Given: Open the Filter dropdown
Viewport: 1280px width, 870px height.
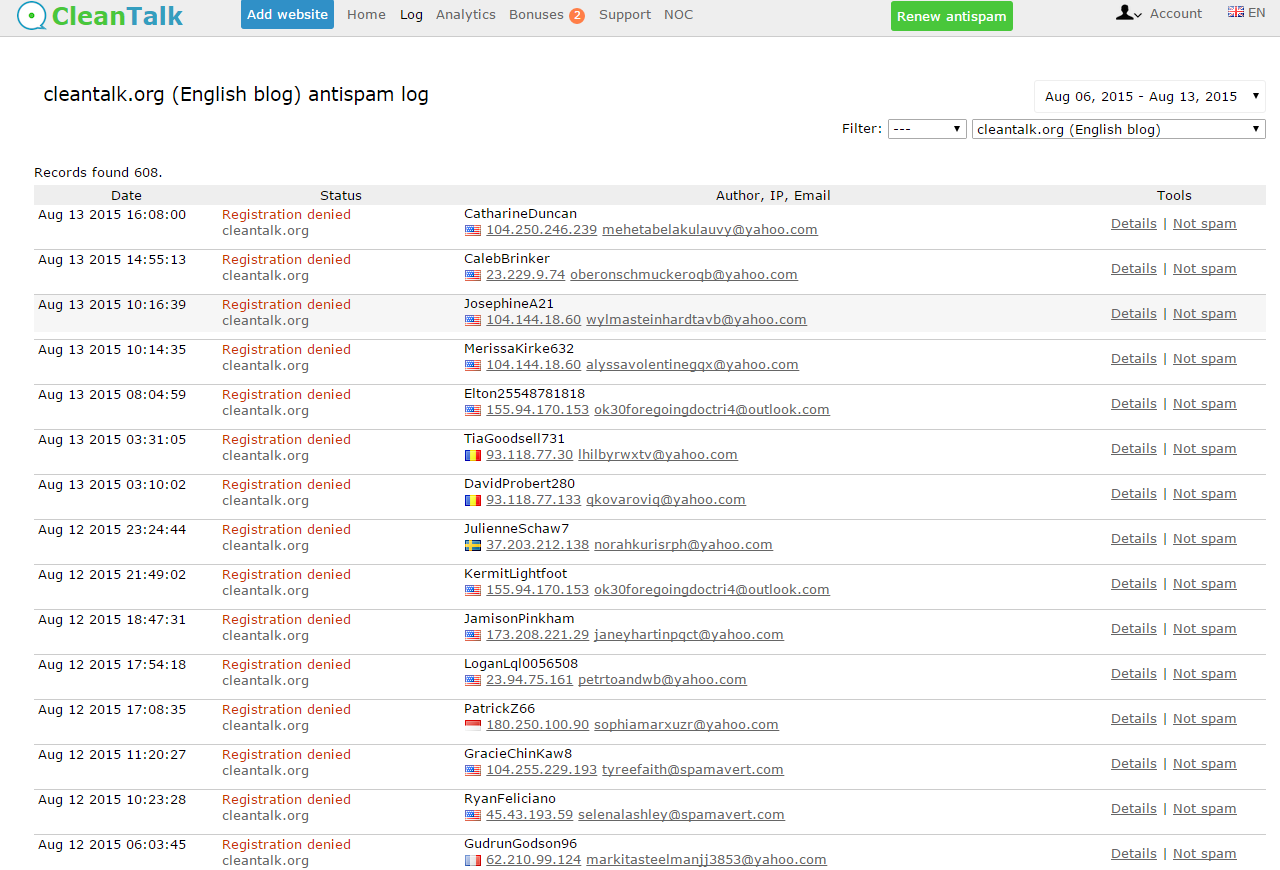Looking at the screenshot, I should tap(926, 128).
